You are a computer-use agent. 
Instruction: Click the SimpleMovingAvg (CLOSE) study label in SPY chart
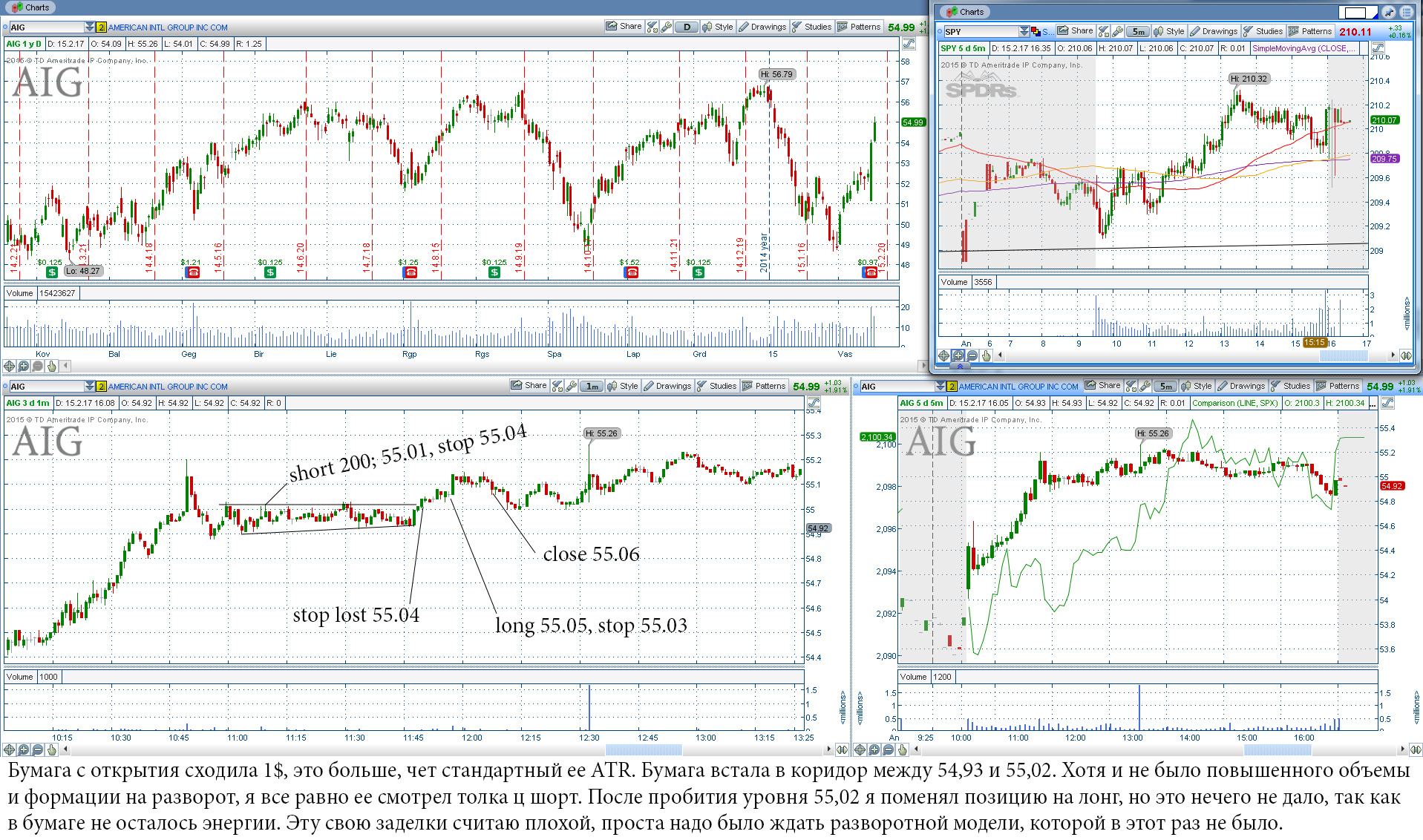(x=1303, y=48)
